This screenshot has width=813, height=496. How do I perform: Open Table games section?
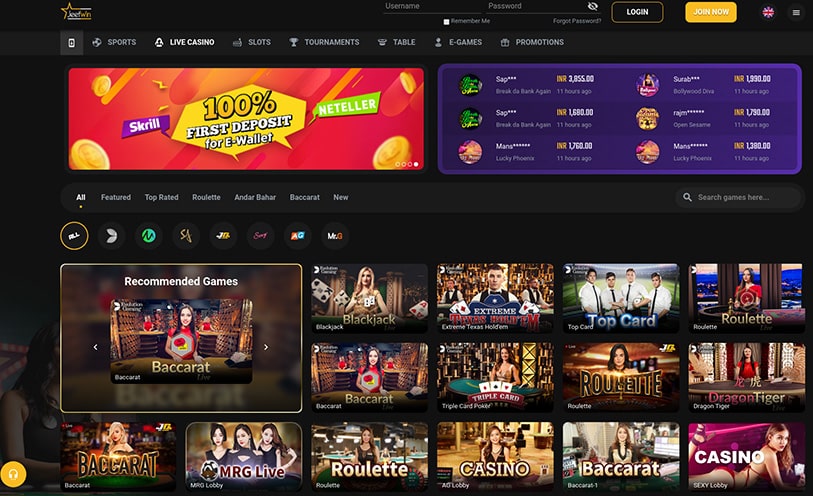point(397,42)
